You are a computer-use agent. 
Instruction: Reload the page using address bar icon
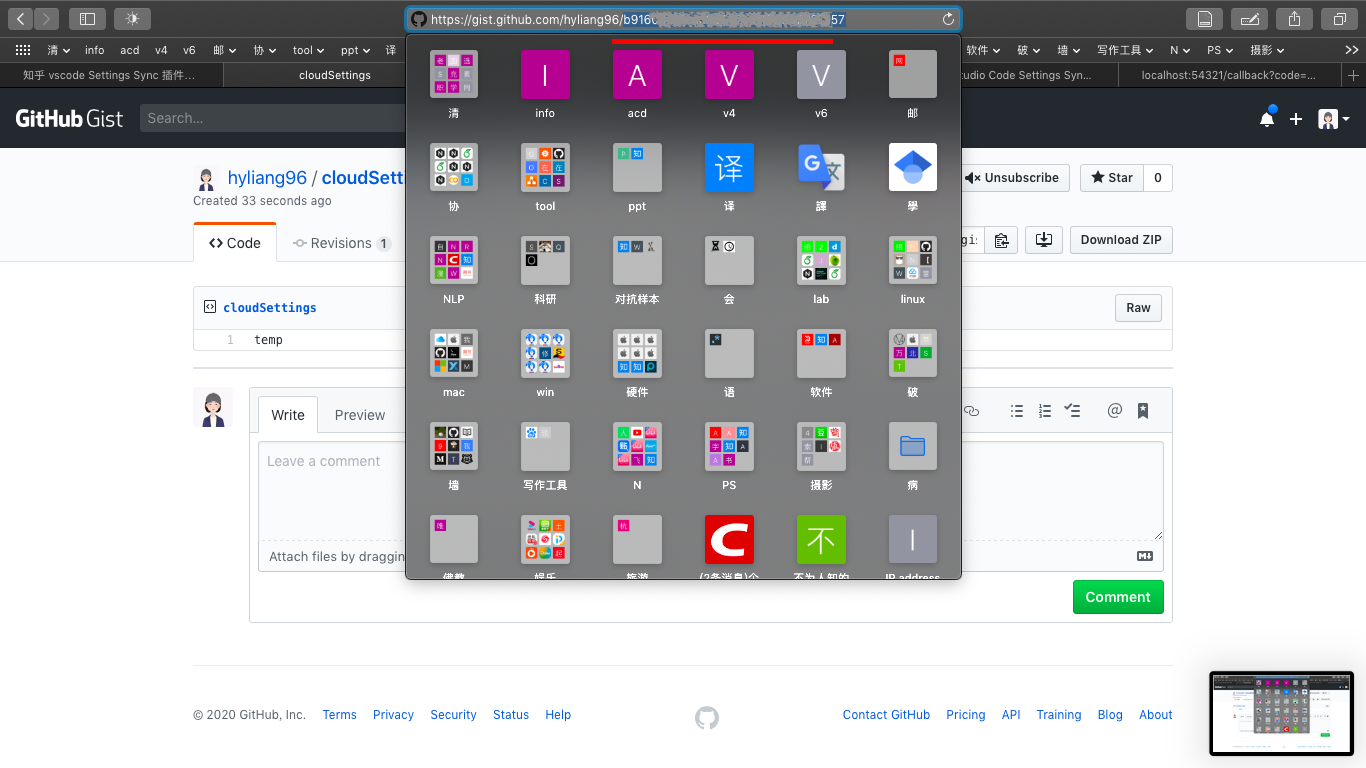coord(948,19)
